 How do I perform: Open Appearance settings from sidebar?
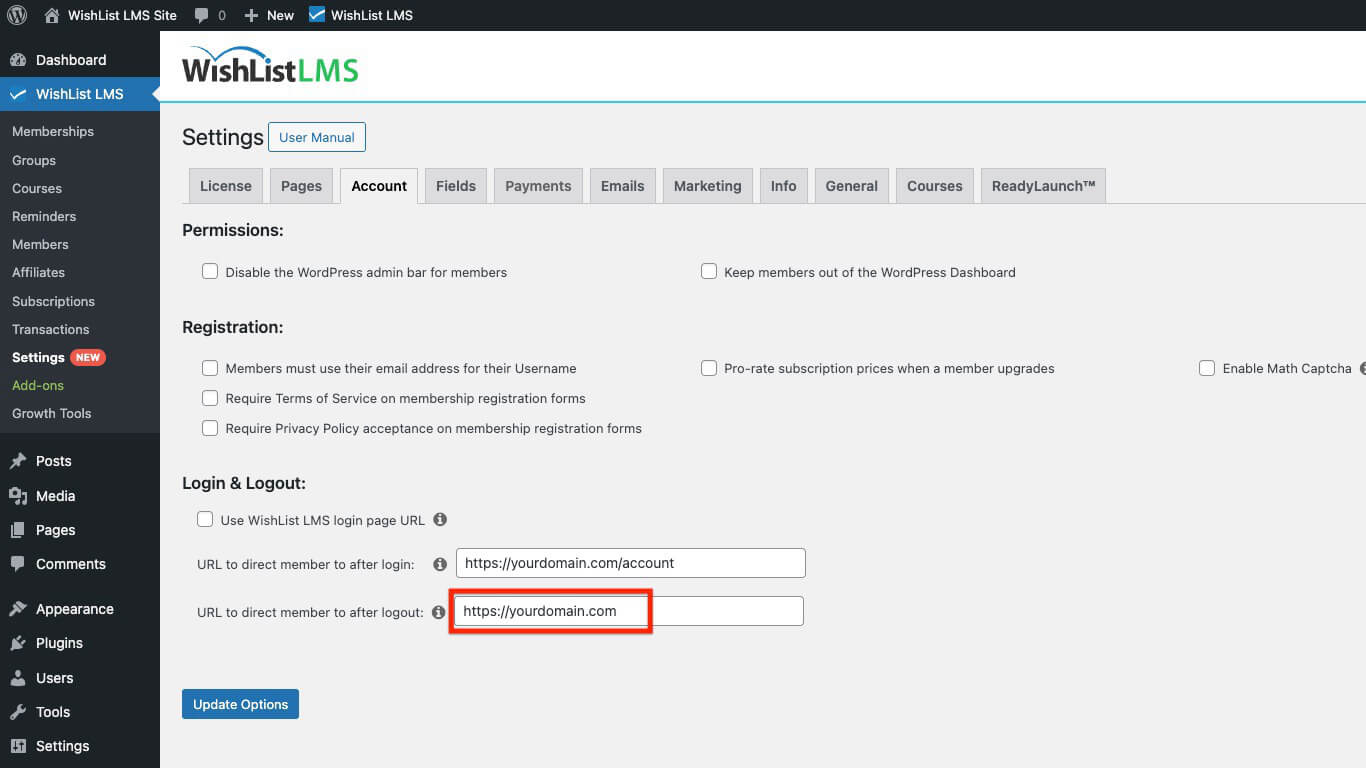75,609
